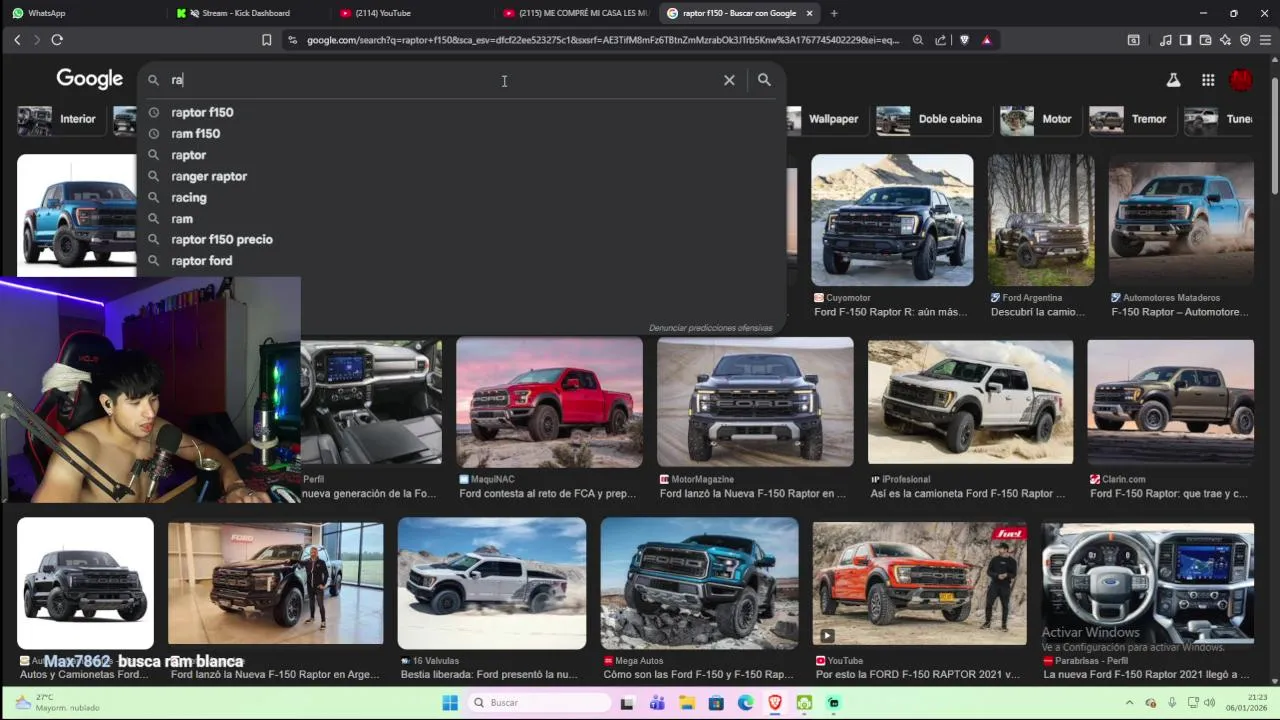This screenshot has width=1280, height=720.
Task: Open the Brave Rewards triangle icon
Action: [x=987, y=40]
